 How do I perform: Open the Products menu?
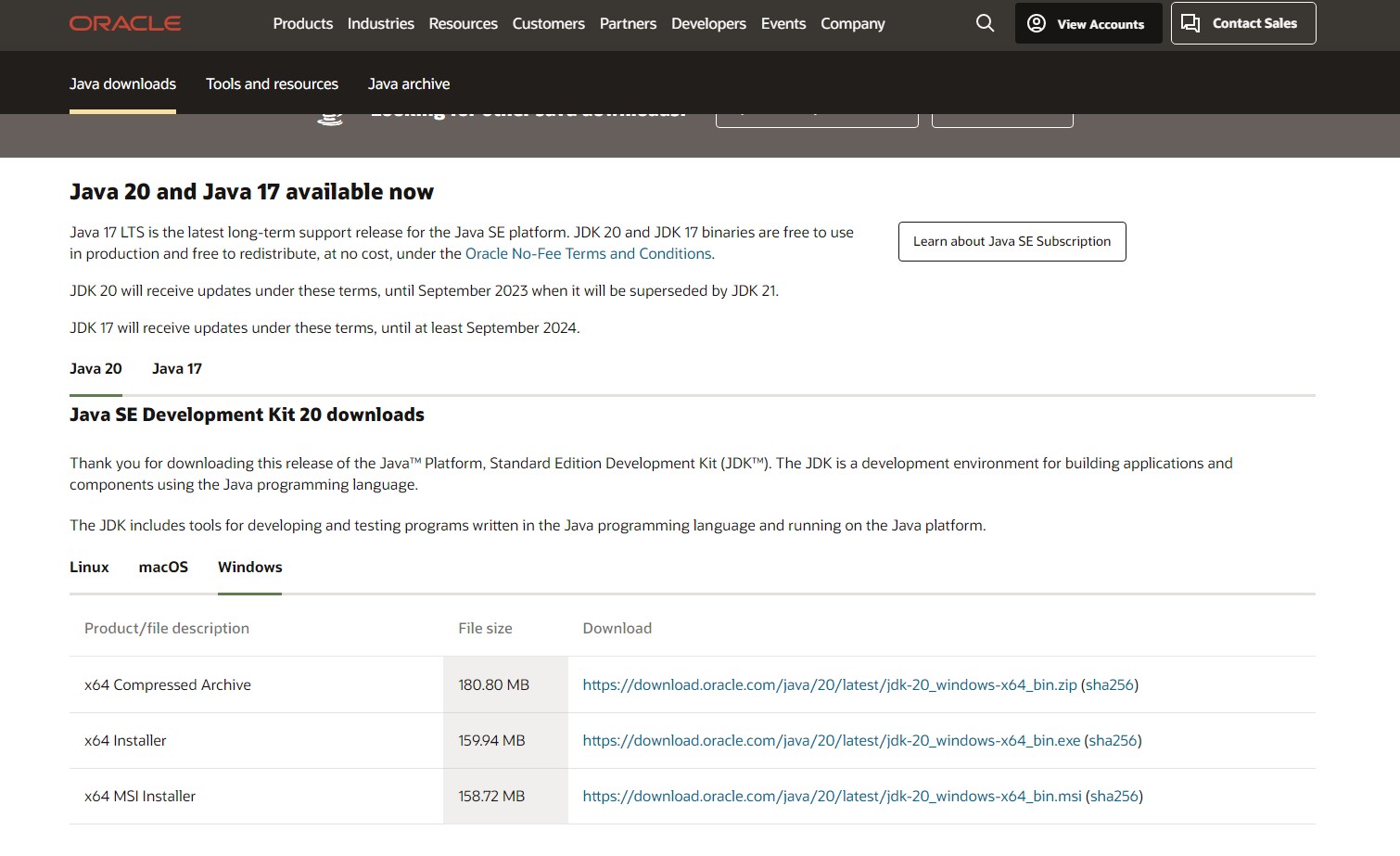(x=303, y=23)
